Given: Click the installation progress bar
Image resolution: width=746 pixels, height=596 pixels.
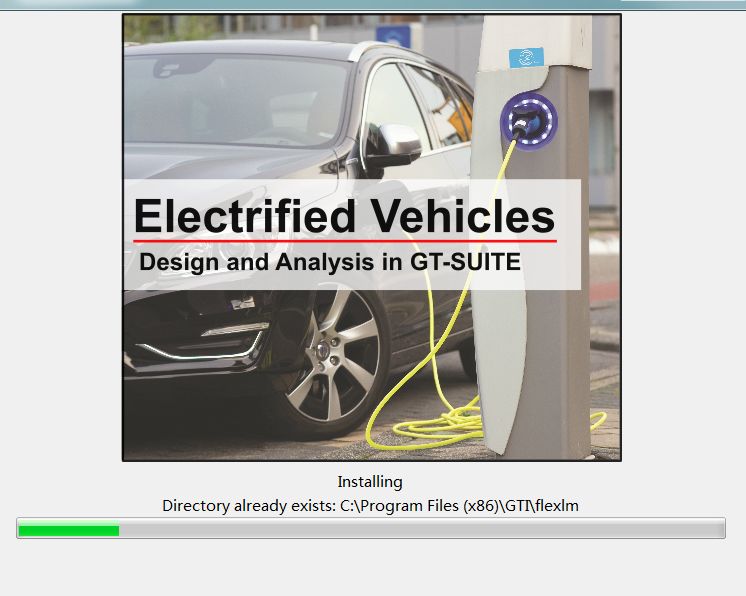Looking at the screenshot, I should coord(371,528).
